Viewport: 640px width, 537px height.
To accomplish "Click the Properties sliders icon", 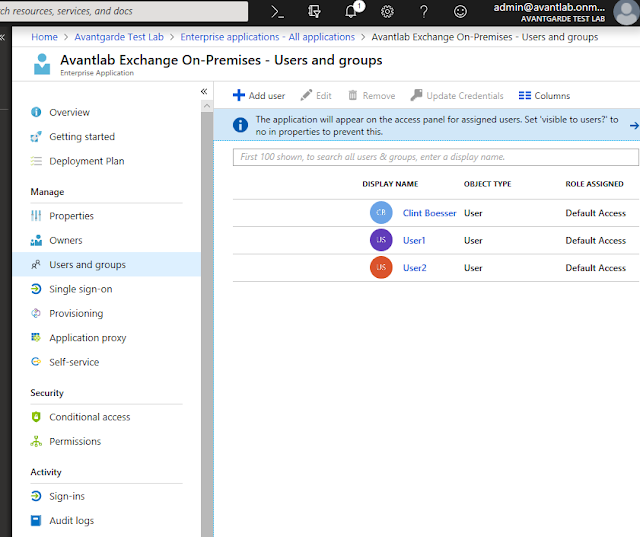I will [x=36, y=215].
